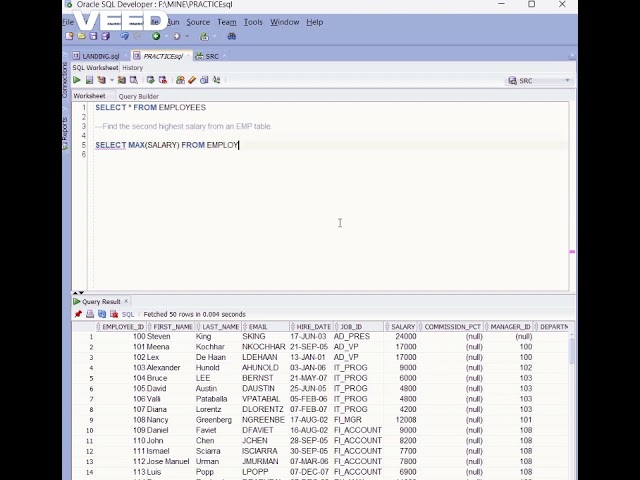Select the SQL Worksheet tab
The width and height of the screenshot is (640, 480).
pyautogui.click(x=96, y=68)
